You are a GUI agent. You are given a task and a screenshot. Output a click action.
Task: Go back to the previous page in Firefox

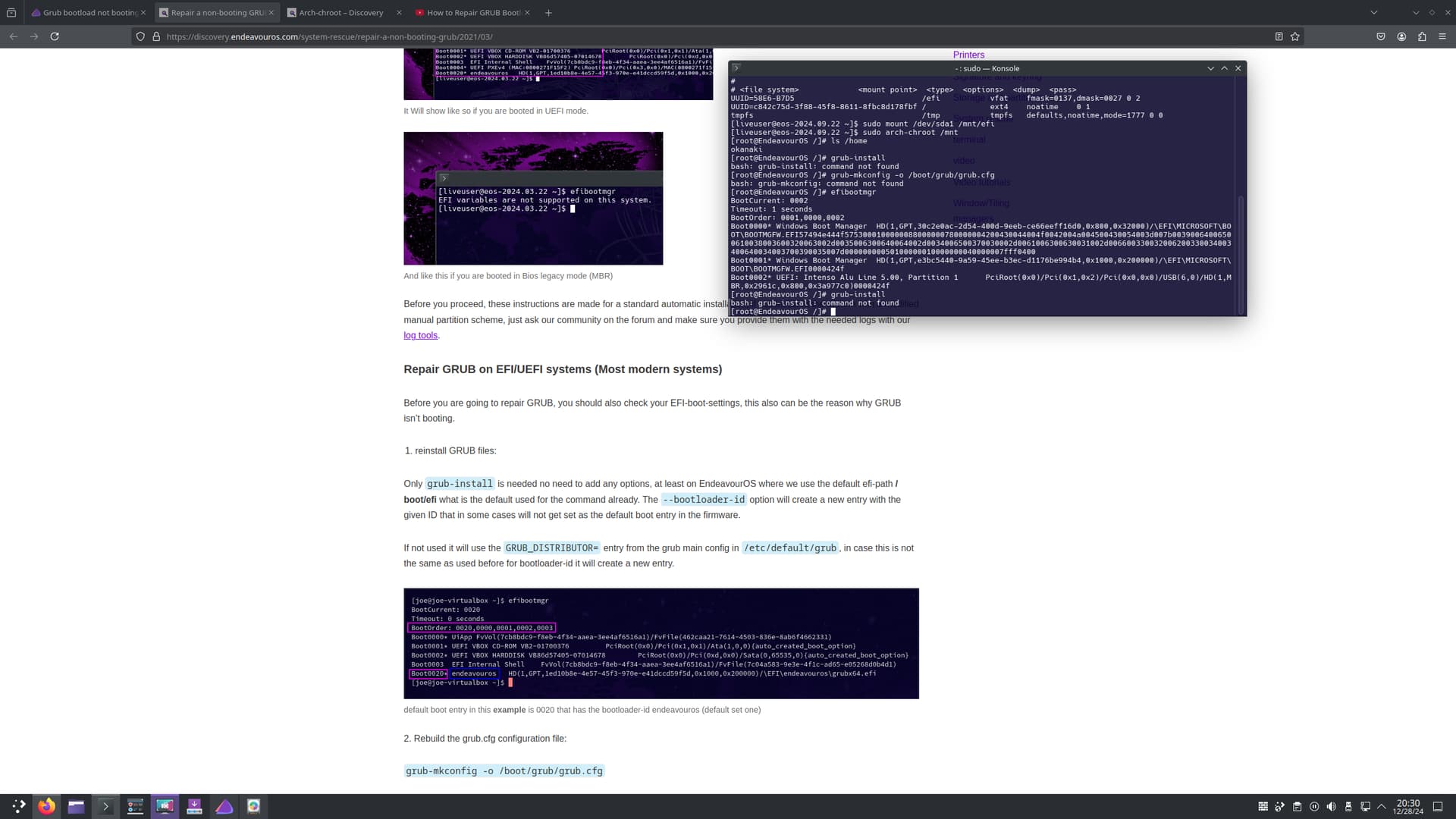click(x=14, y=36)
